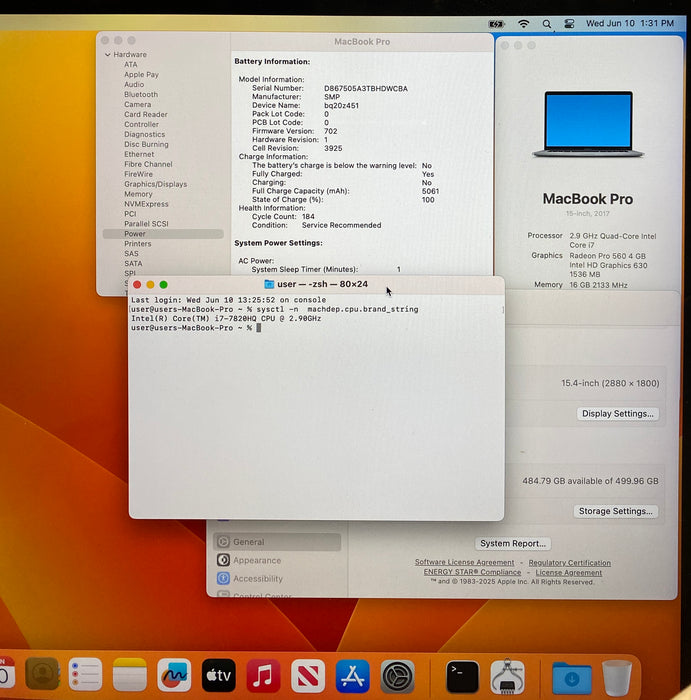
Task: Click the i7-7820HQ CPU output line
Action: click(x=226, y=318)
